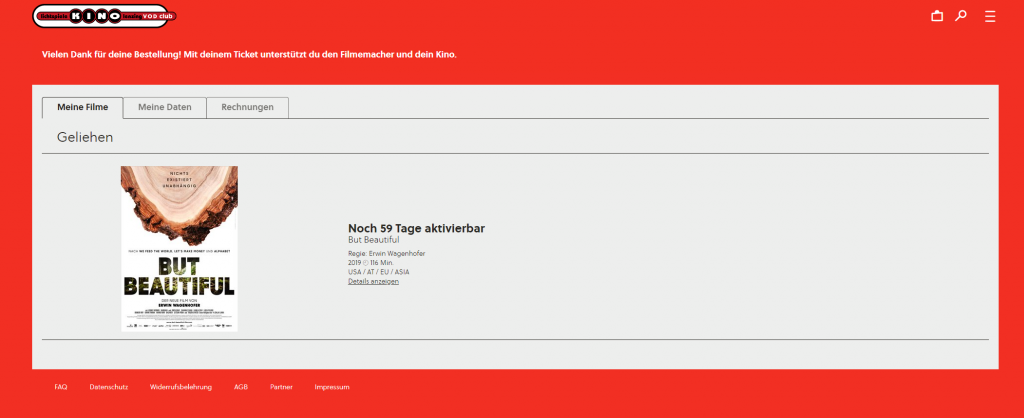Open the shopping bag icon
1024x418 pixels.
coord(937,16)
